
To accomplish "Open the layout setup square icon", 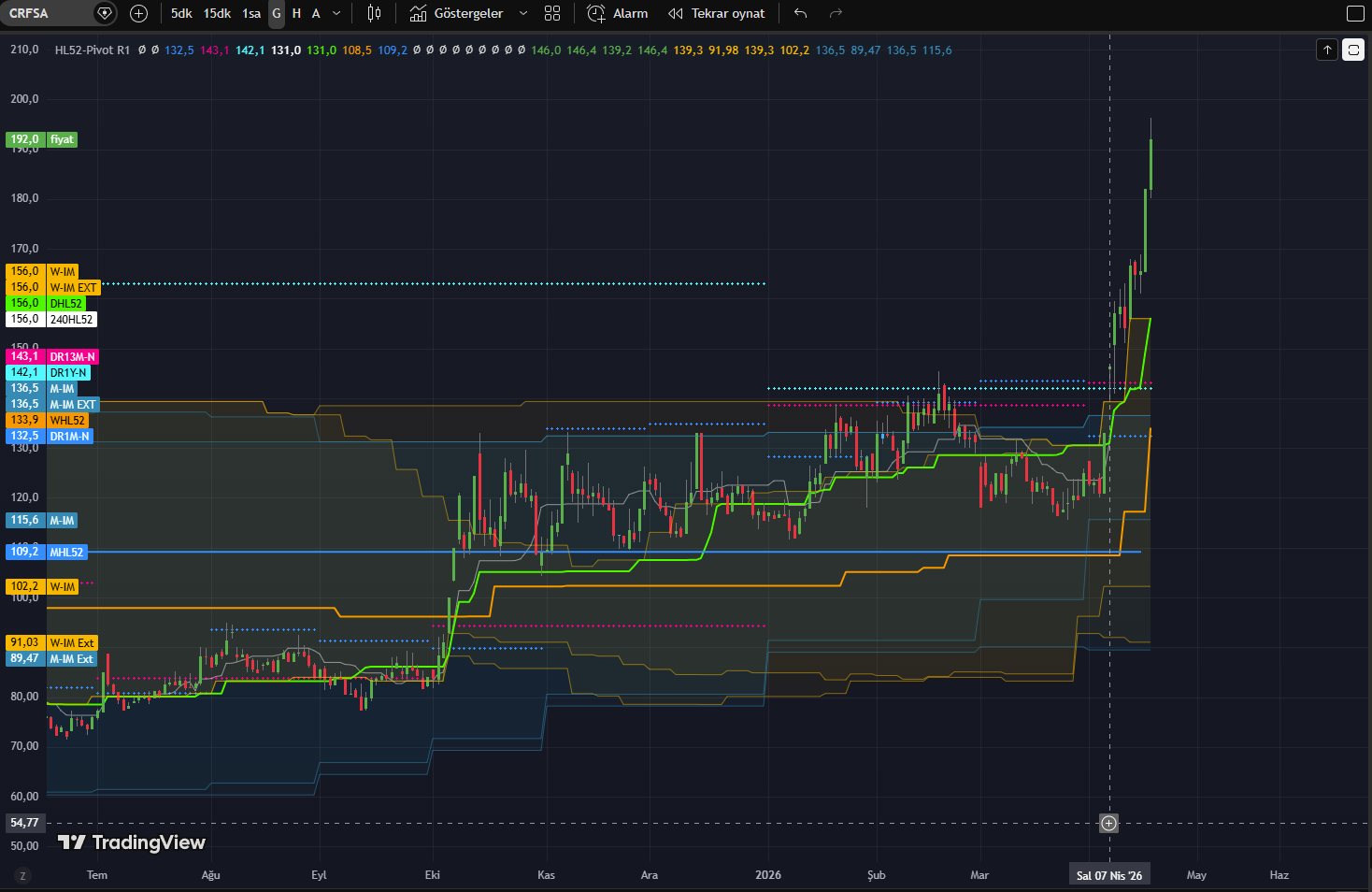I will tap(1354, 13).
